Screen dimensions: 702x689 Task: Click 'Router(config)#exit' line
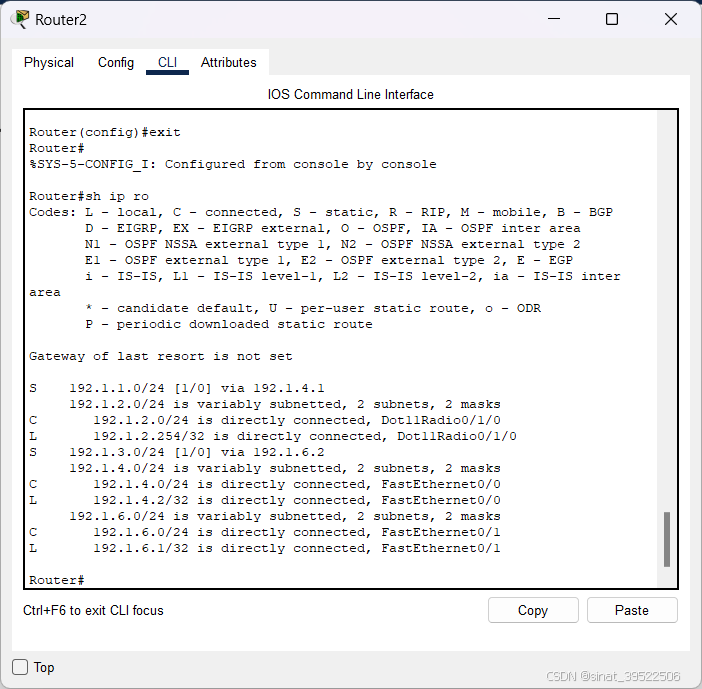105,132
